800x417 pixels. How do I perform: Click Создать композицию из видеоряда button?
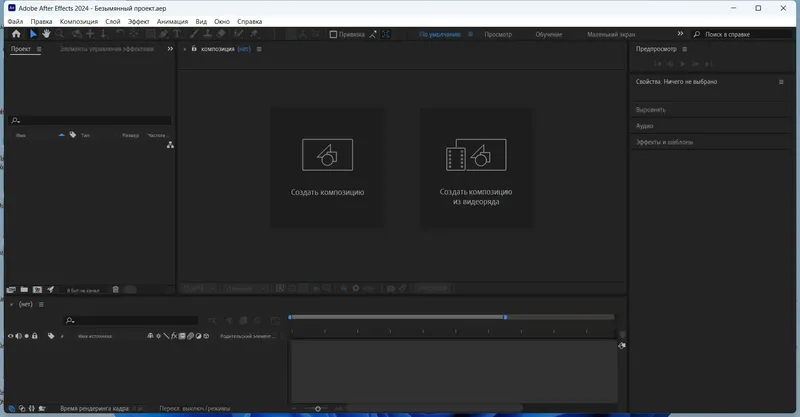476,167
